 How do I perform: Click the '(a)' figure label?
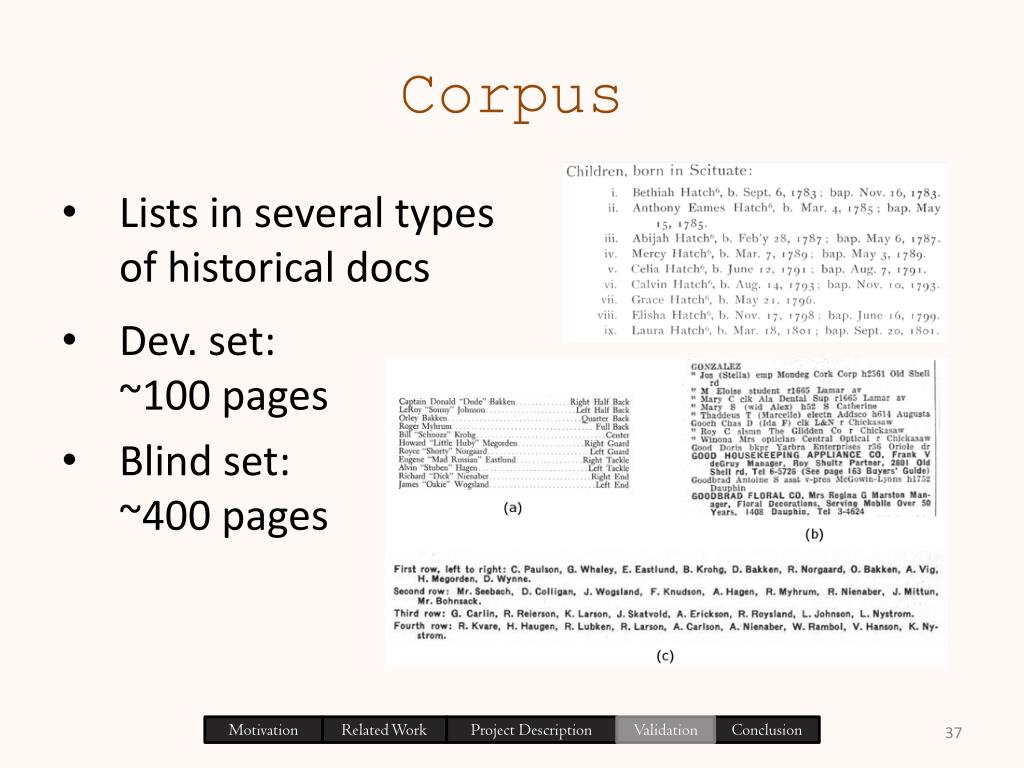click(513, 507)
